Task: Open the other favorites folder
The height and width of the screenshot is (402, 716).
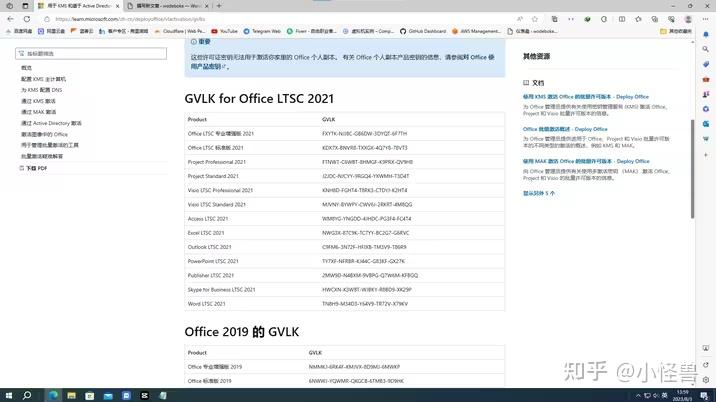Action: coord(676,31)
